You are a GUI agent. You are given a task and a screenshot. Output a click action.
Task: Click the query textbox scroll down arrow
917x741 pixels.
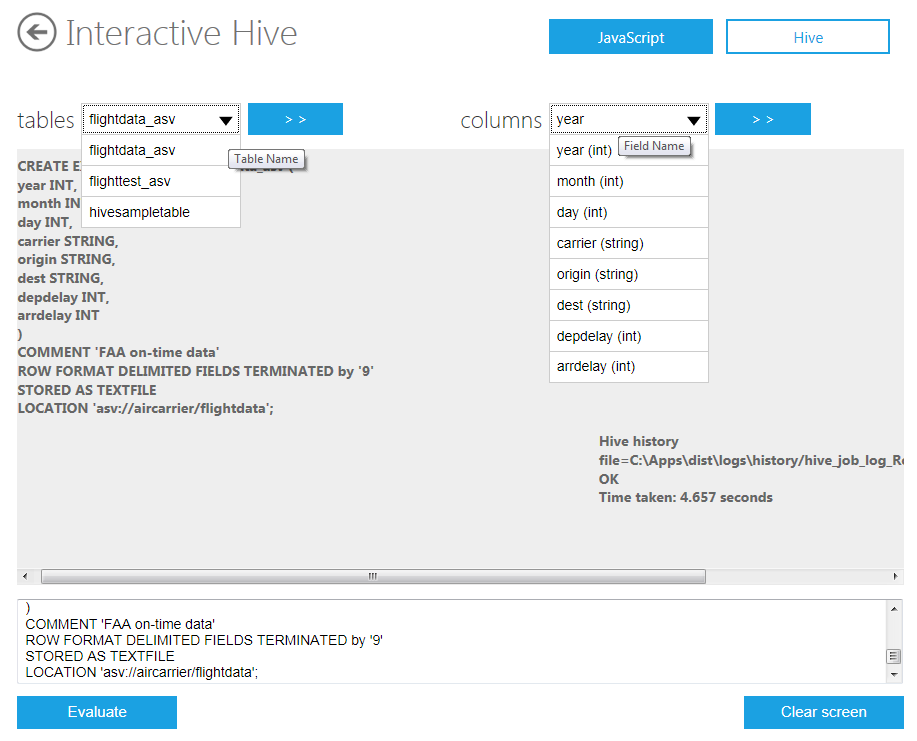894,676
